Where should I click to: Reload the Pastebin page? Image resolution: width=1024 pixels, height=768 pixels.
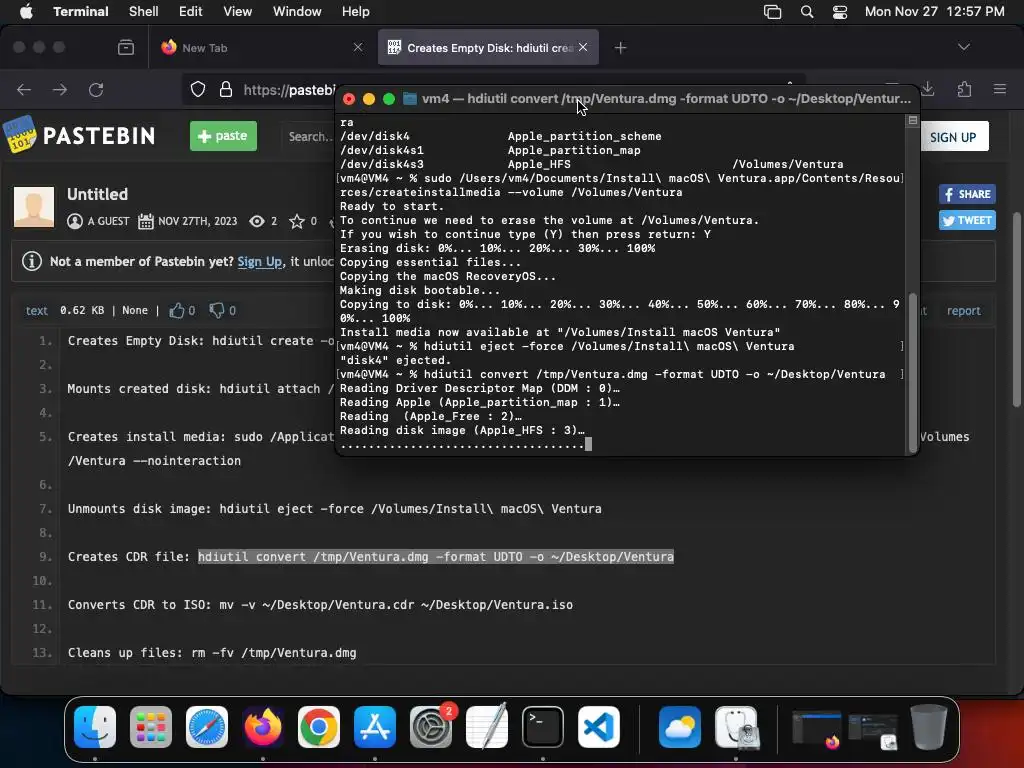click(x=96, y=89)
